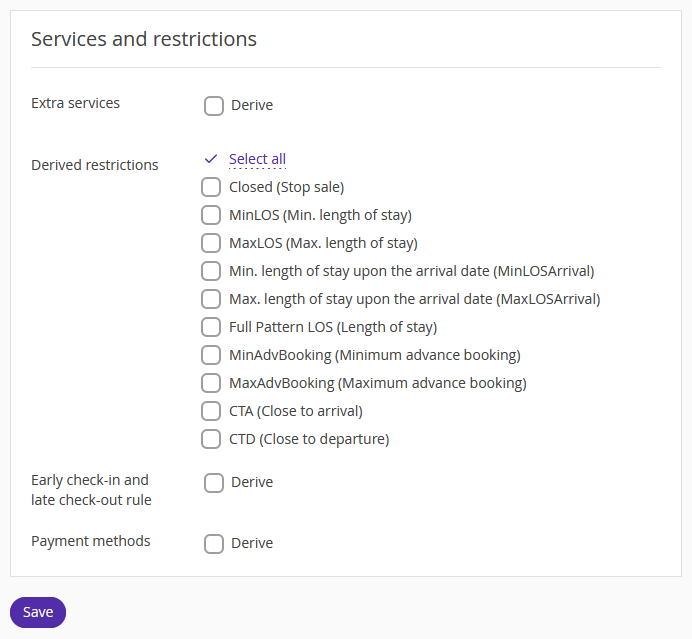692x639 pixels.
Task: Enable the MinLOSArrival restriction checkbox
Action: 211,271
